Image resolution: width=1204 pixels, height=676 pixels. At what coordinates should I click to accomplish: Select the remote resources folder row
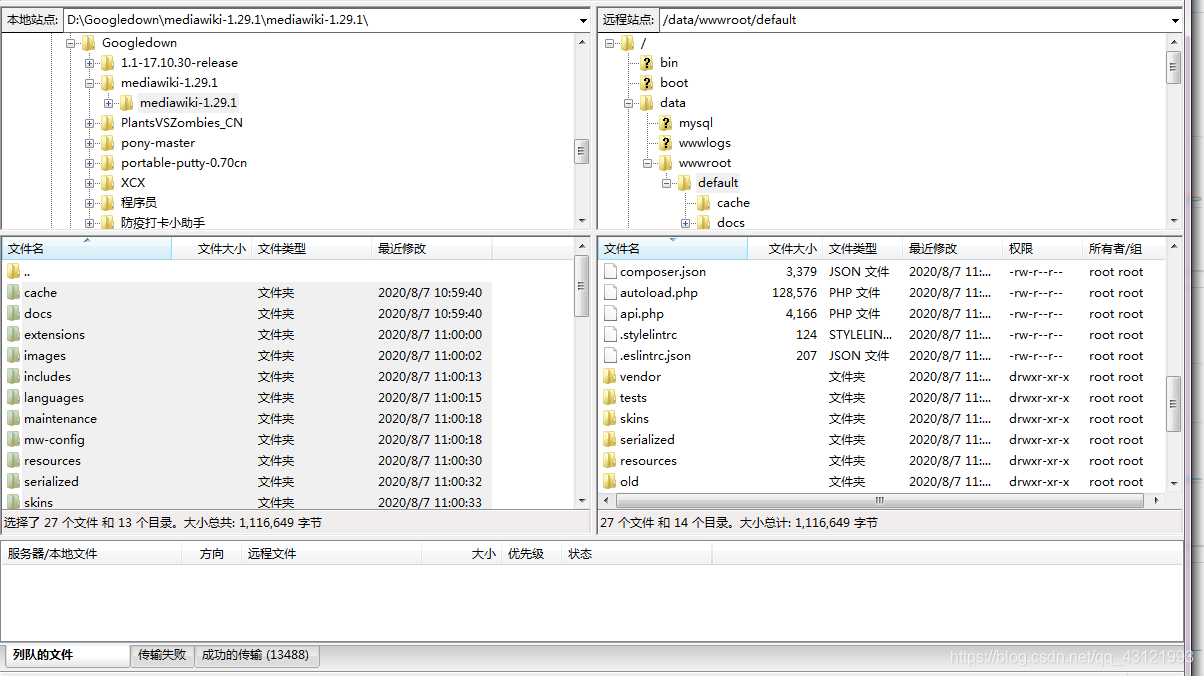tap(880, 461)
